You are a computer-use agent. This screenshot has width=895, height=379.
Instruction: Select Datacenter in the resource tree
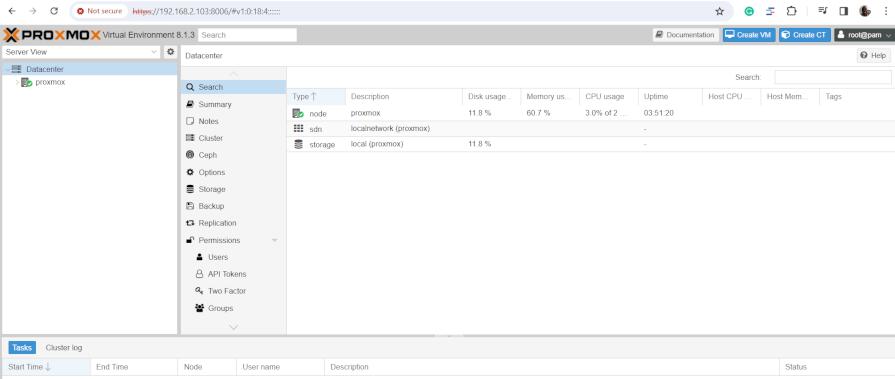pos(45,69)
